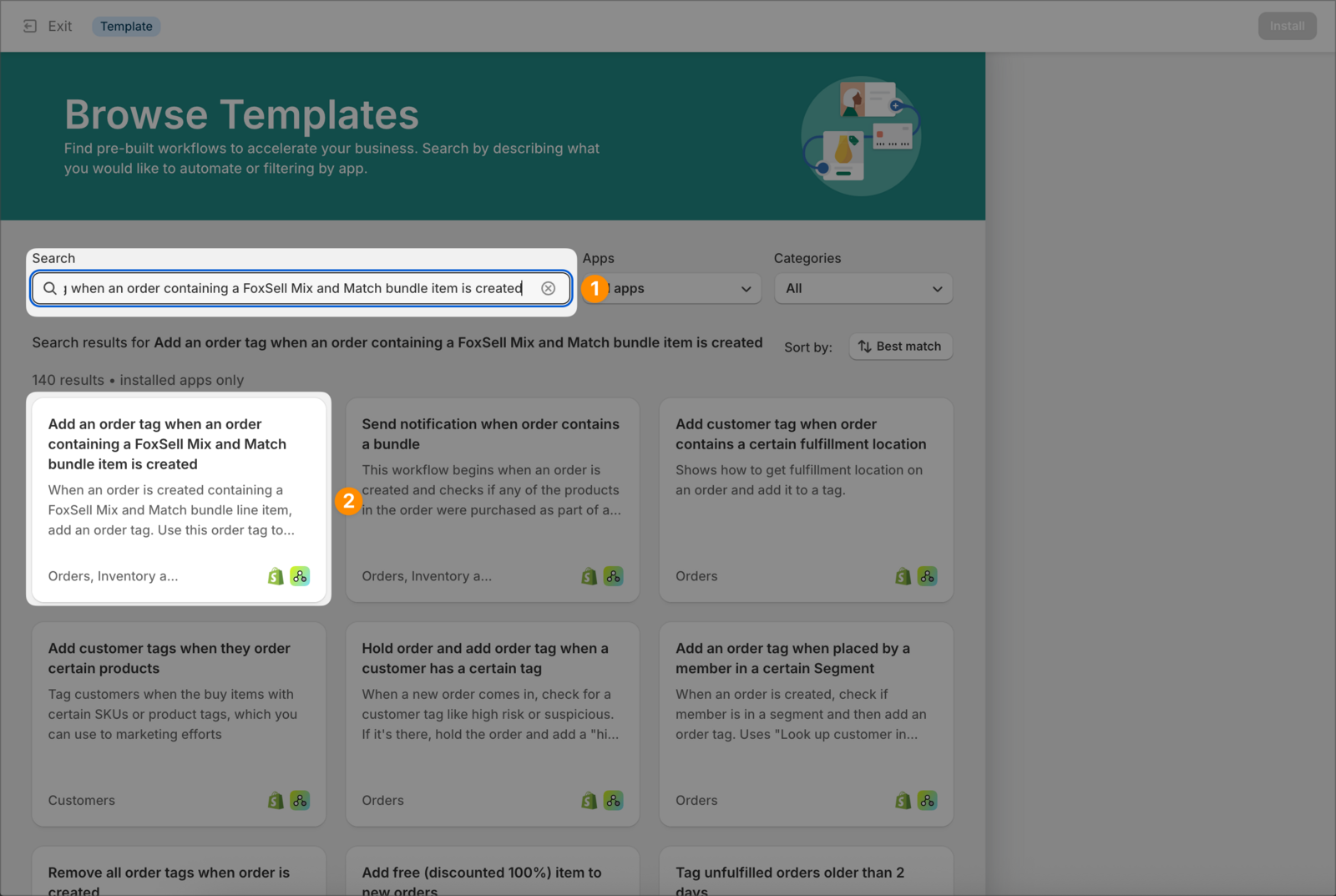Click the Flow icon on the hold order template card
This screenshot has width=1336, height=896.
(613, 800)
